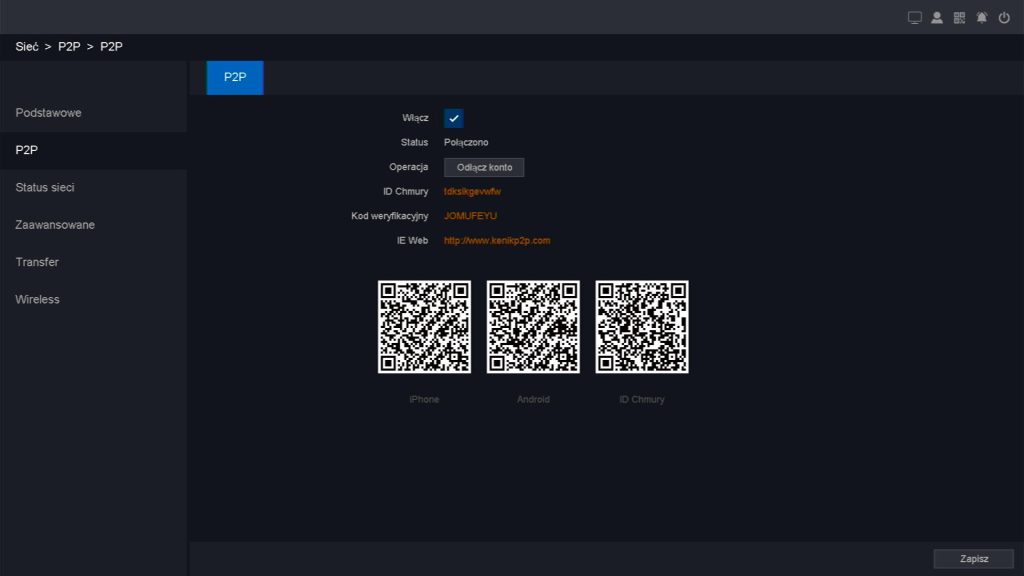1024x576 pixels.
Task: Click the Odłącz konto button
Action: (x=484, y=168)
